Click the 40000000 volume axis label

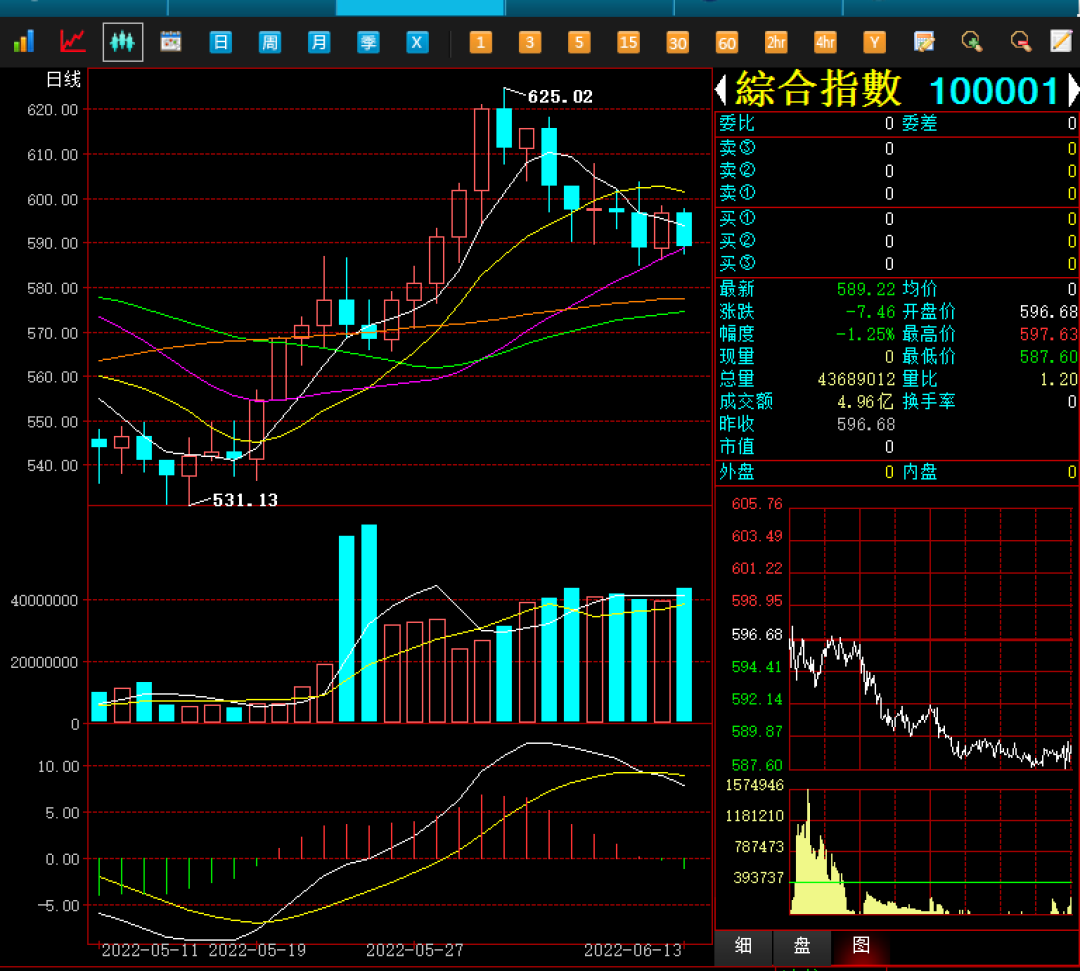pyautogui.click(x=44, y=601)
